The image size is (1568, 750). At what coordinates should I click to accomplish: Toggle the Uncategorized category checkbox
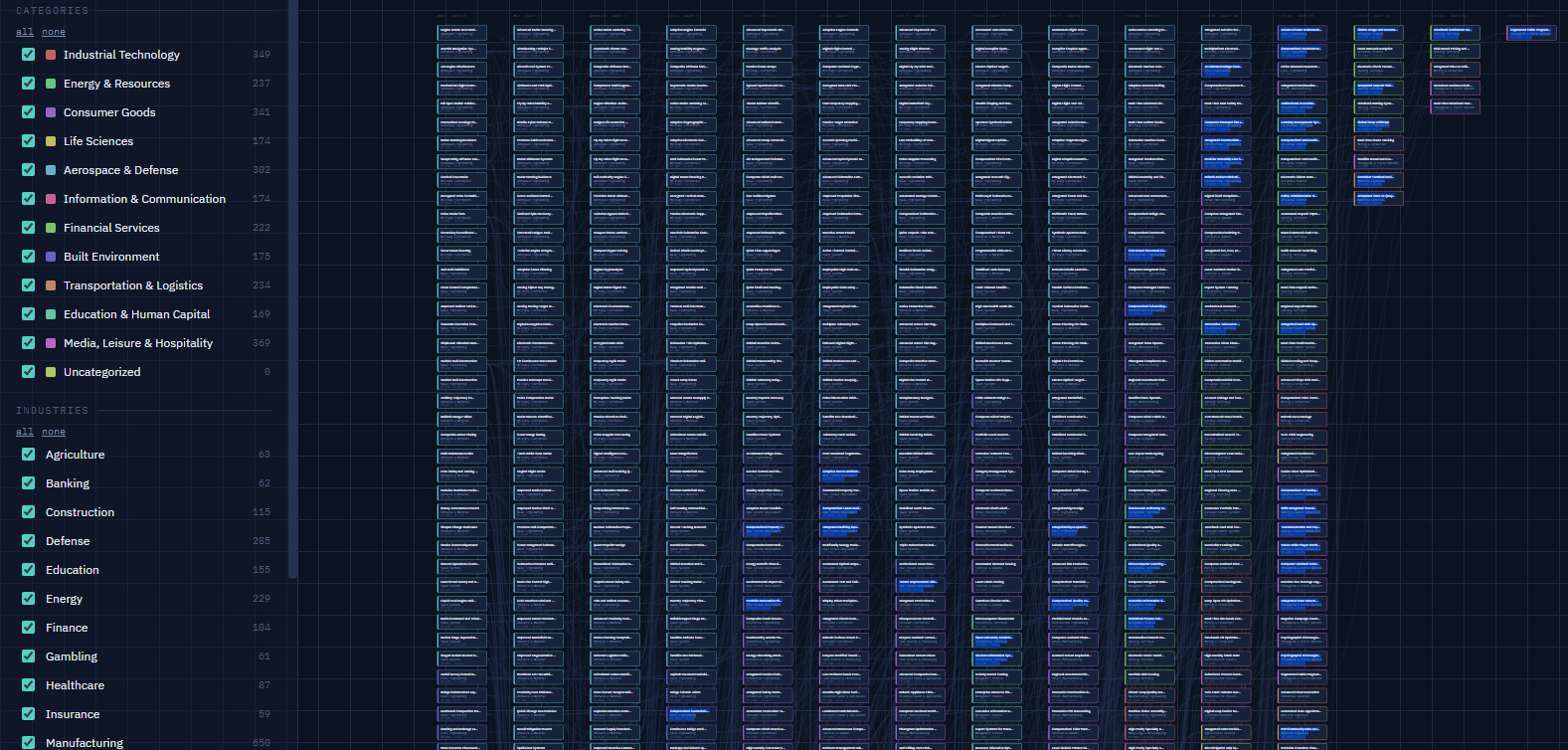point(29,372)
